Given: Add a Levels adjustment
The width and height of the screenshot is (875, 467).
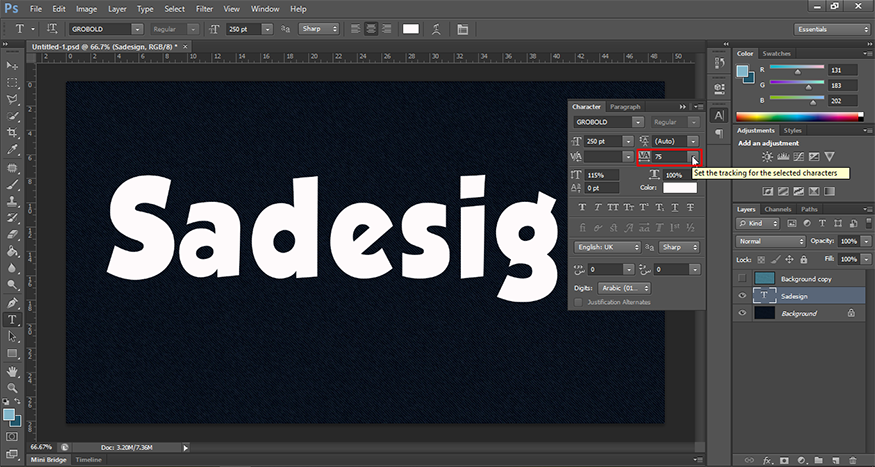Looking at the screenshot, I should click(783, 157).
